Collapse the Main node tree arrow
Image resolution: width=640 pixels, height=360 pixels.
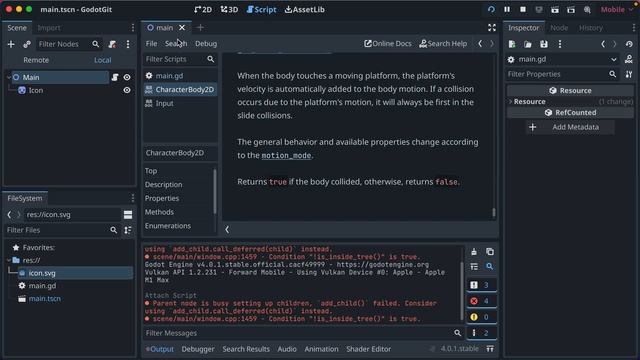tap(9, 77)
